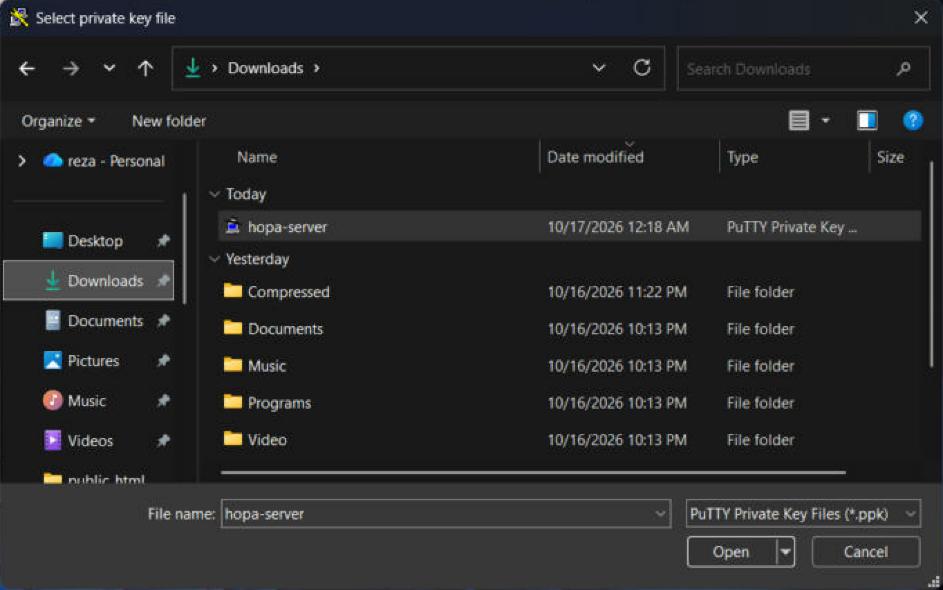Open the Organize menu
Screen dimensions: 943x590
[x=58, y=121]
